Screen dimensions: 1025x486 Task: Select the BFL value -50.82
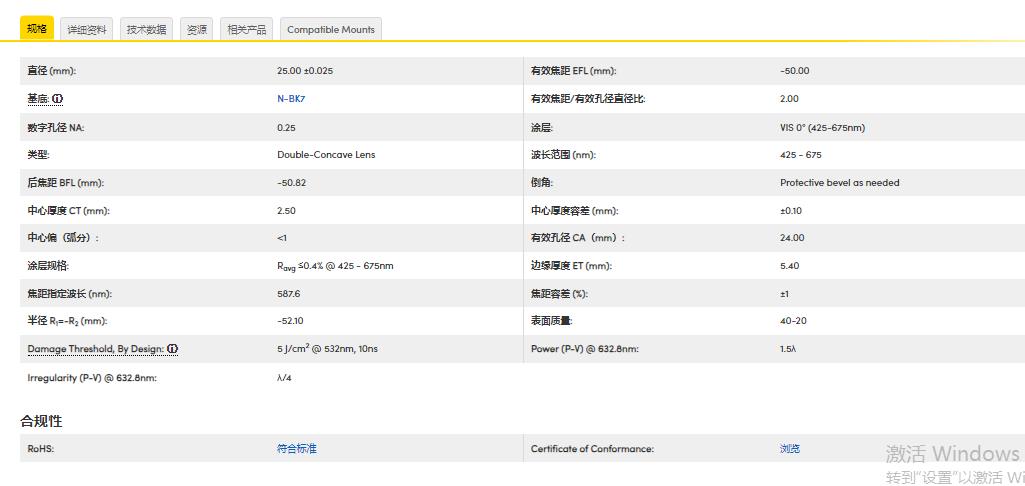(292, 182)
